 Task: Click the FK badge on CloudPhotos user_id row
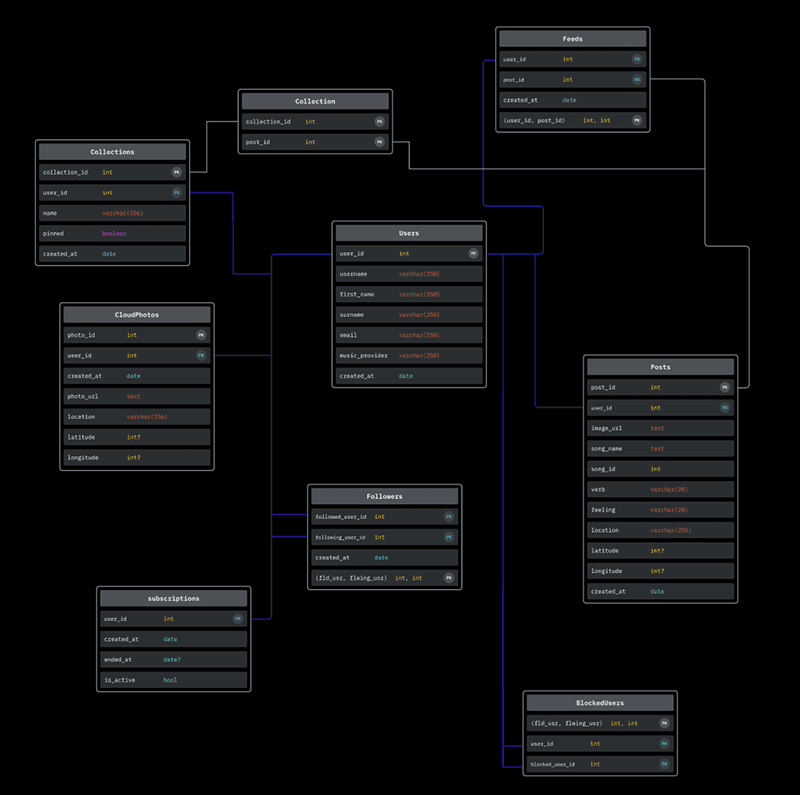pyautogui.click(x=201, y=356)
